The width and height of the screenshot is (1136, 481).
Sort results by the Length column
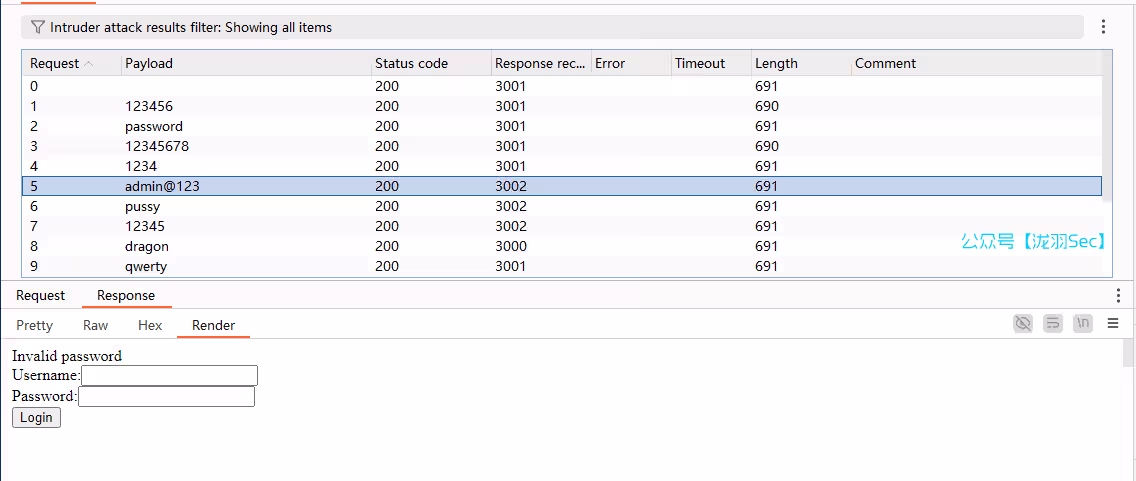[776, 64]
